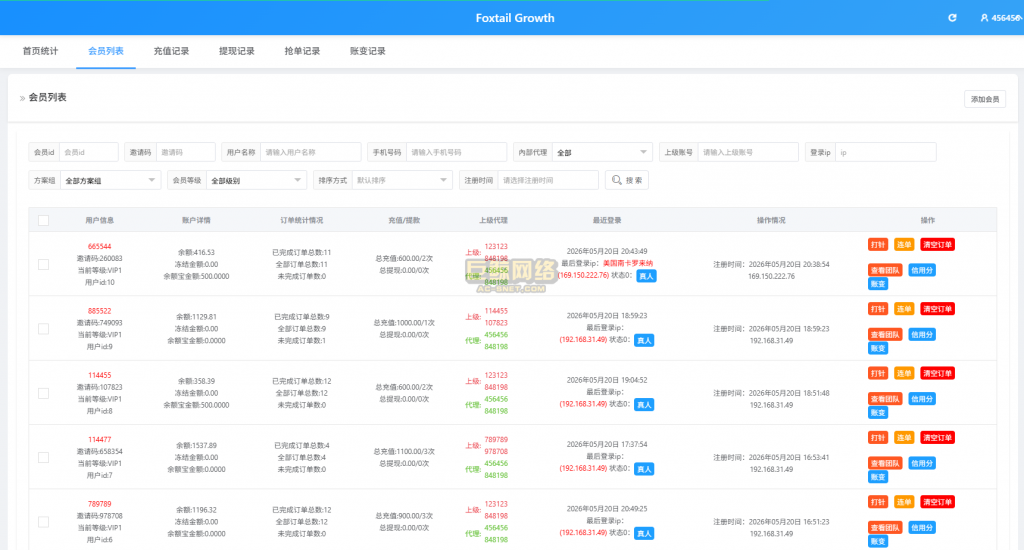Switch to the 充值记录 tab
Viewport: 1024px width, 550px height.
(171, 51)
